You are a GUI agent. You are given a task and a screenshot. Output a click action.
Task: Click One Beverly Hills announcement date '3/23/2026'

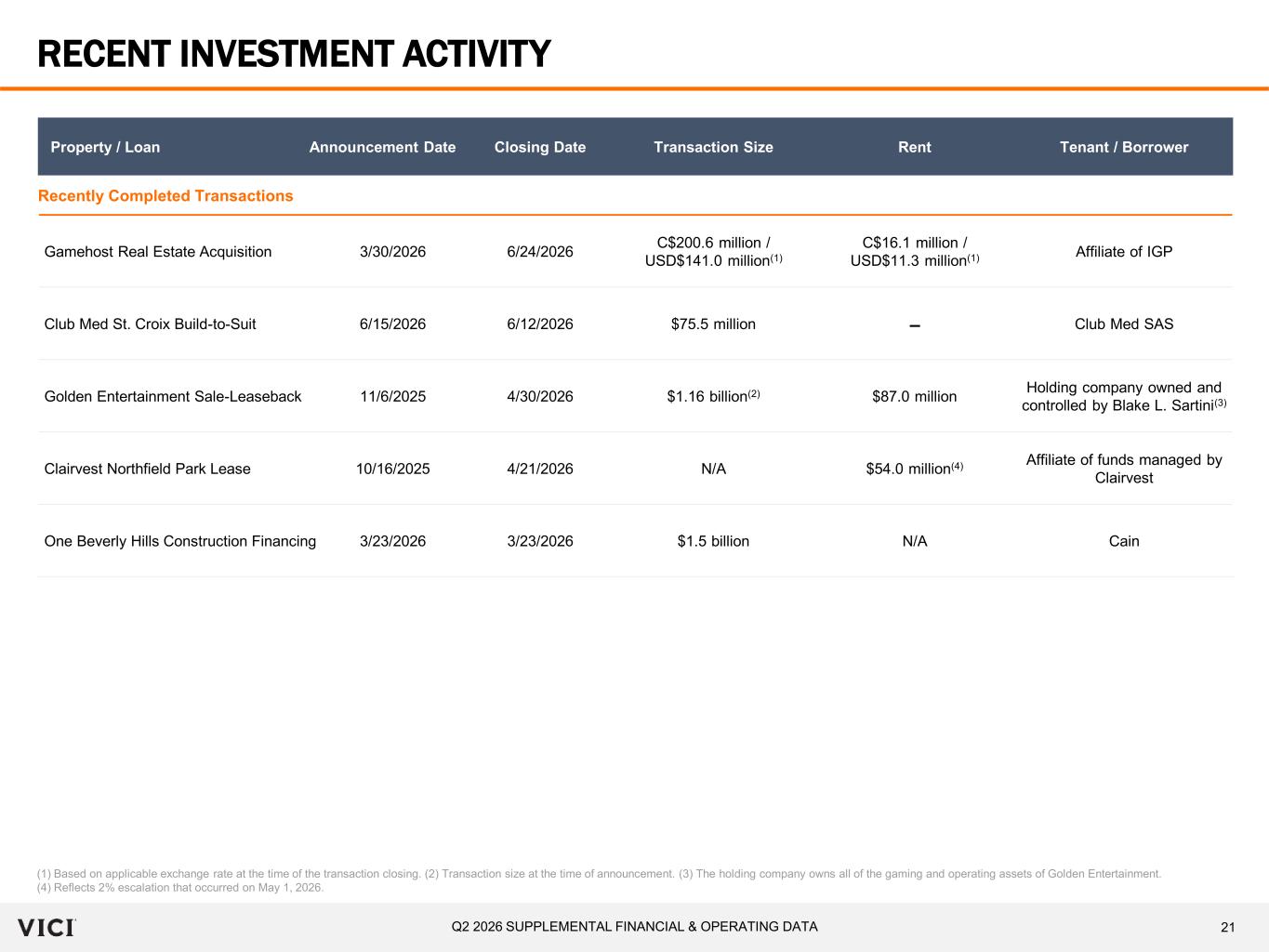[392, 542]
